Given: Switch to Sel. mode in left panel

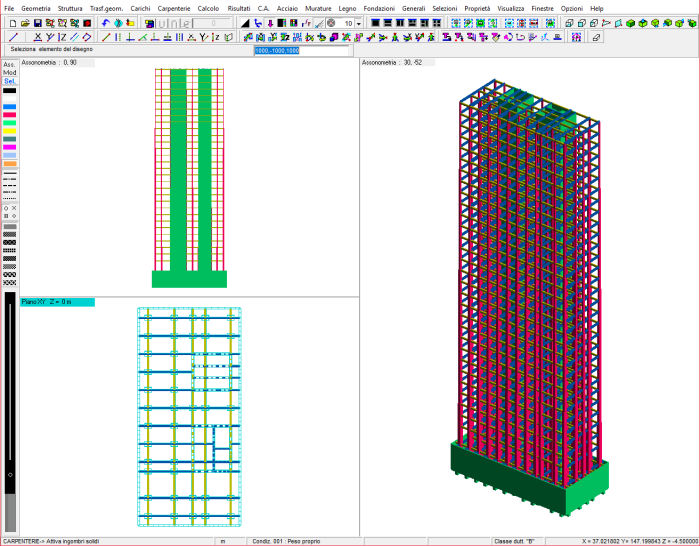Looking at the screenshot, I should pyautogui.click(x=10, y=81).
